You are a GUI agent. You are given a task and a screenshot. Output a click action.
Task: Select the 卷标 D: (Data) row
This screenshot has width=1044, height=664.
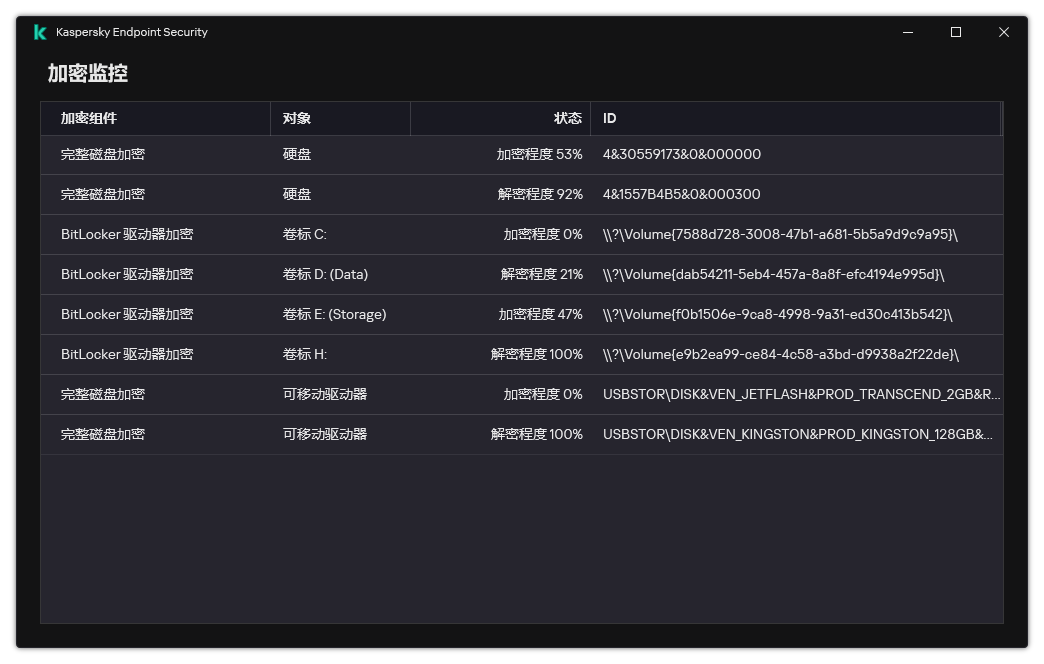pos(520,274)
